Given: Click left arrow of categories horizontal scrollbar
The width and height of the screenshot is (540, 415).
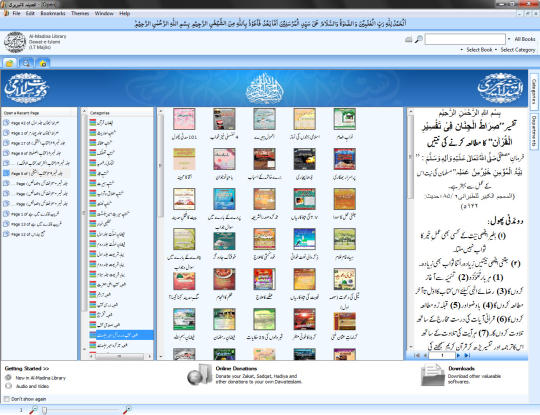Looking at the screenshot, I should pos(91,356).
